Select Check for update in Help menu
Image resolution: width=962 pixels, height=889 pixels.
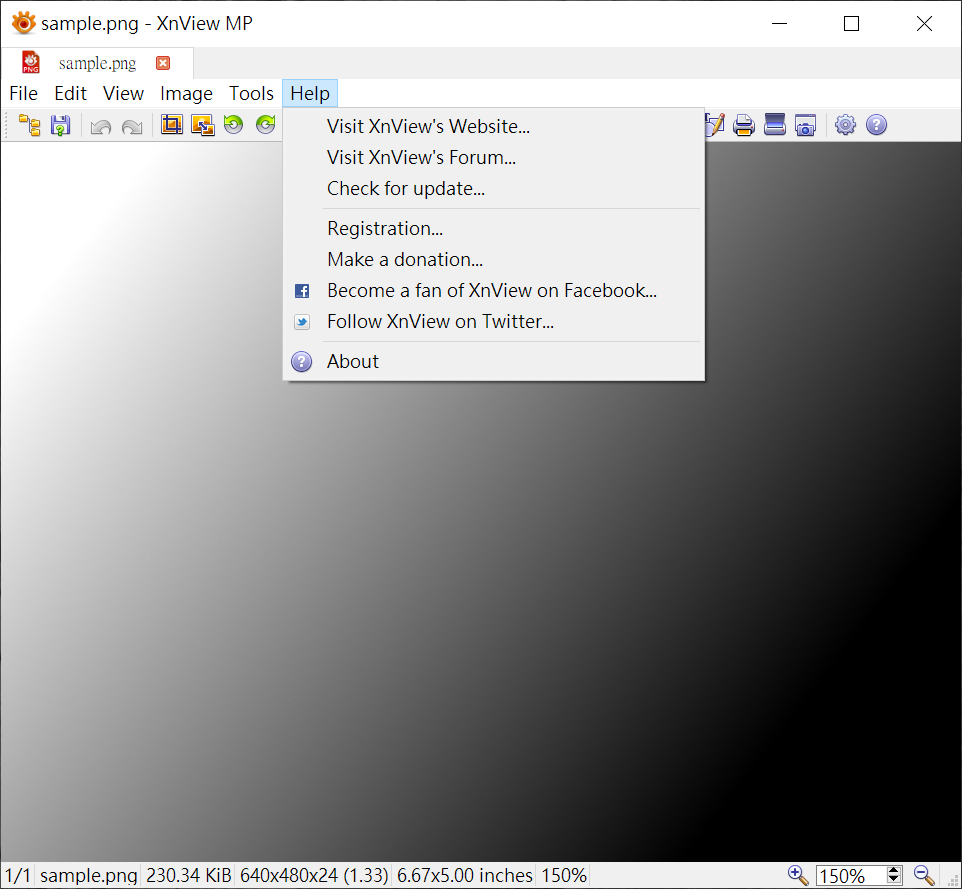(493, 189)
